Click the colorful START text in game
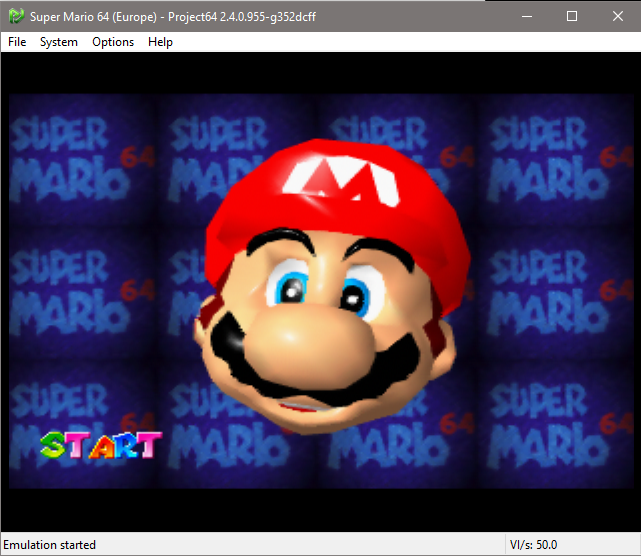This screenshot has width=641, height=556. (101, 445)
